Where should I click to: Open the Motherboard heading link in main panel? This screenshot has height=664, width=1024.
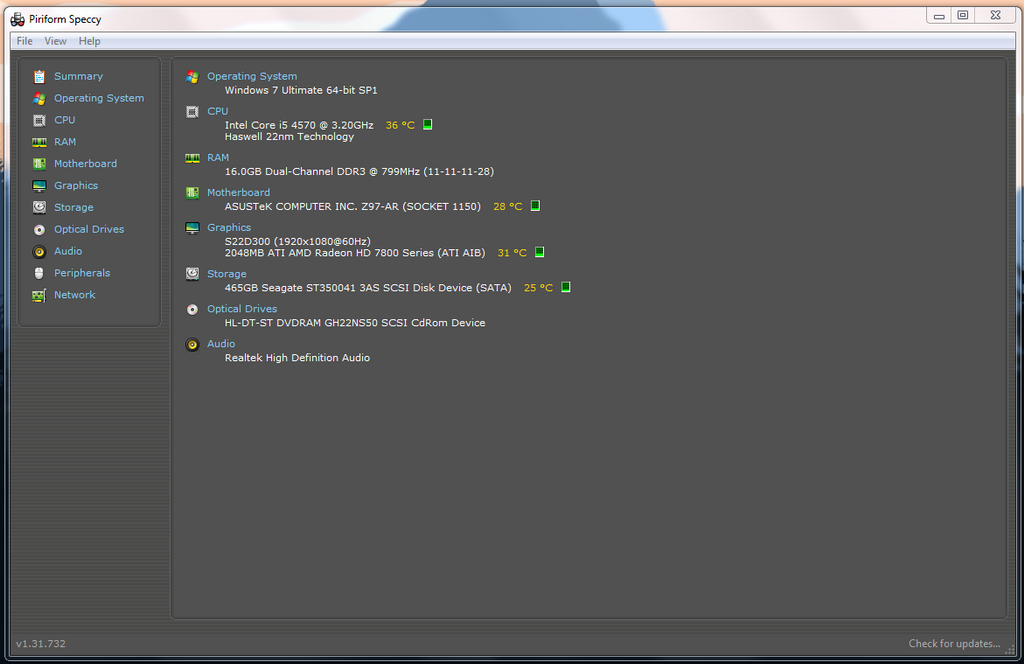pos(238,193)
